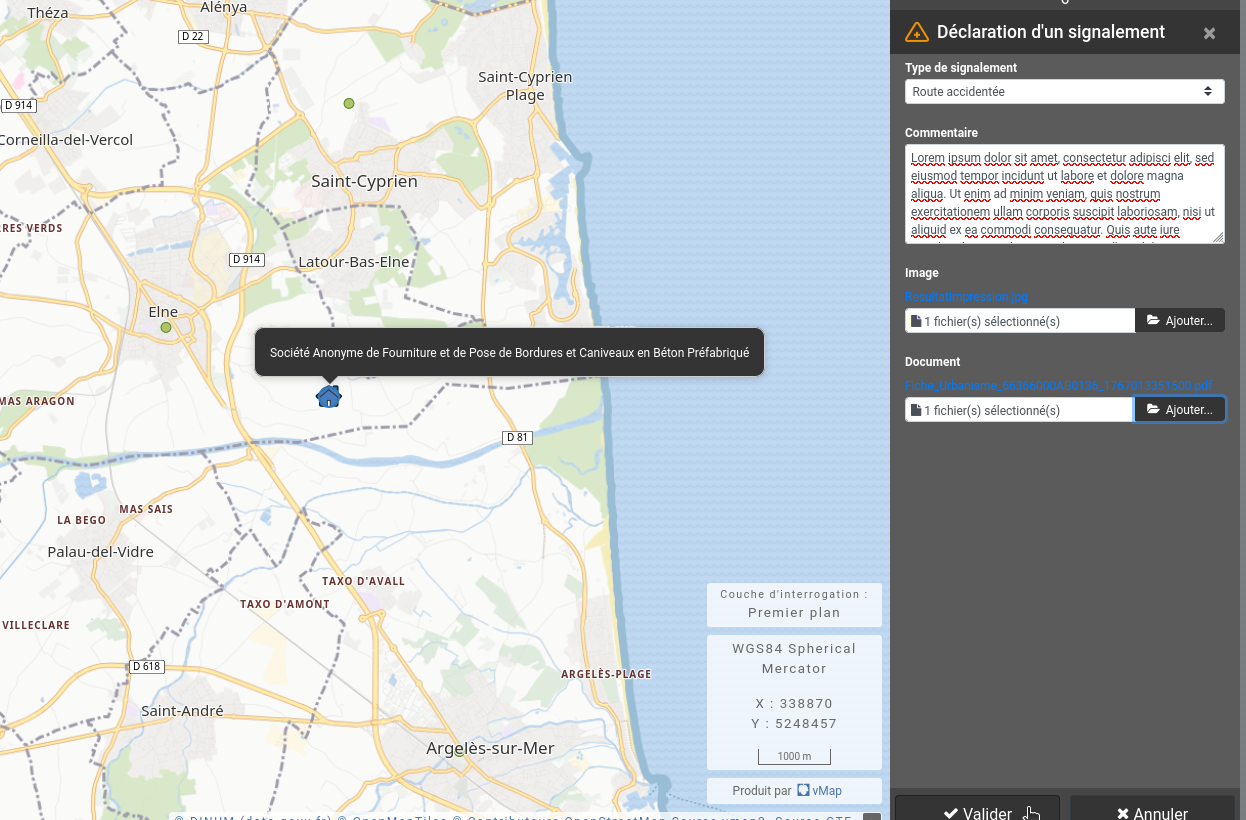Click the Document file selection field

click(1019, 410)
